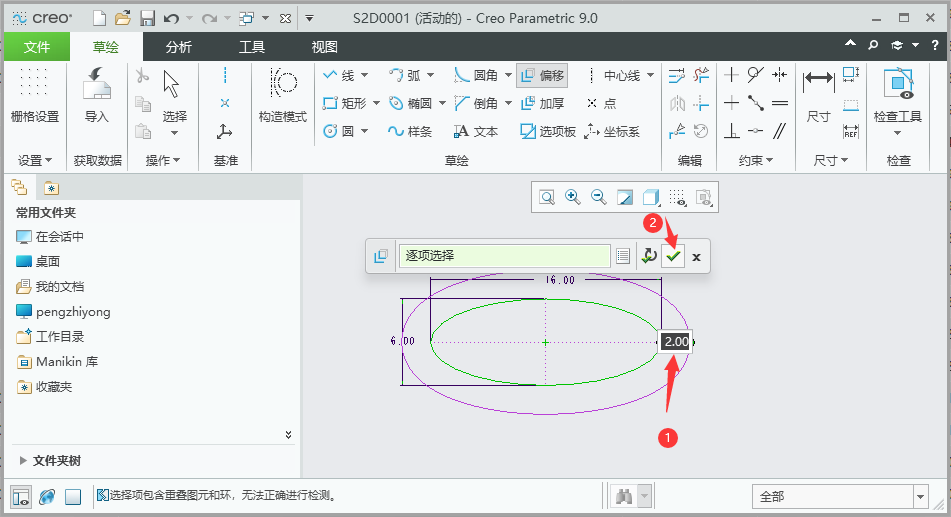Viewport: 951px width, 517px height.
Task: Select the Thicken tool (加厚)
Action: [543, 103]
